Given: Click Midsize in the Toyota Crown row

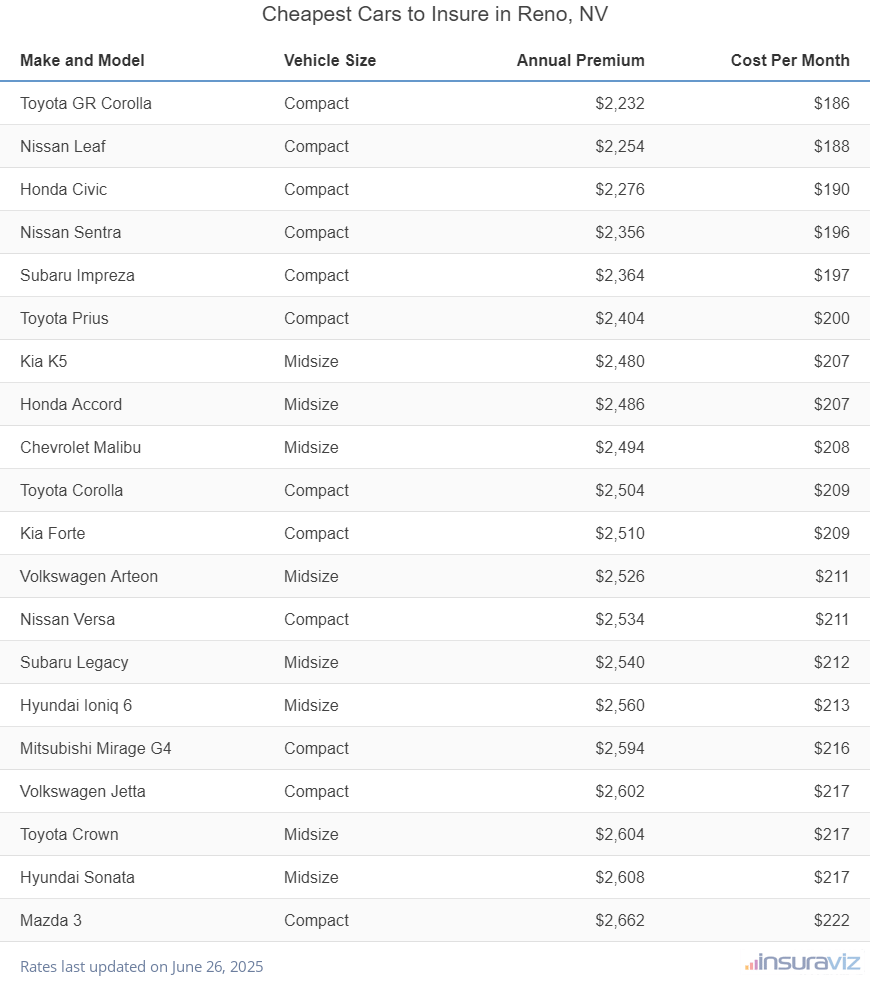Looking at the screenshot, I should (311, 834).
